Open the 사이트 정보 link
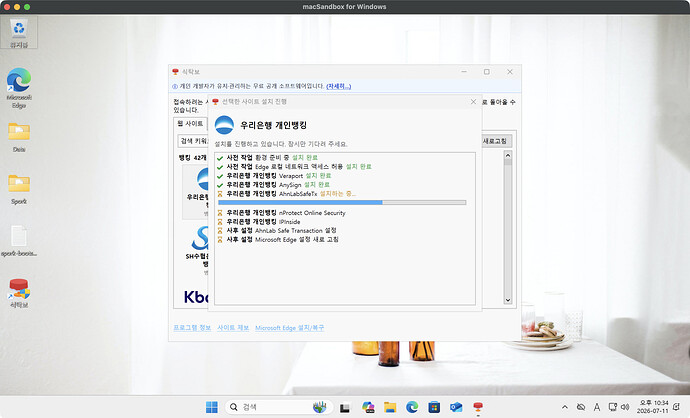Screen dimensions: 690x418 (x=233, y=328)
